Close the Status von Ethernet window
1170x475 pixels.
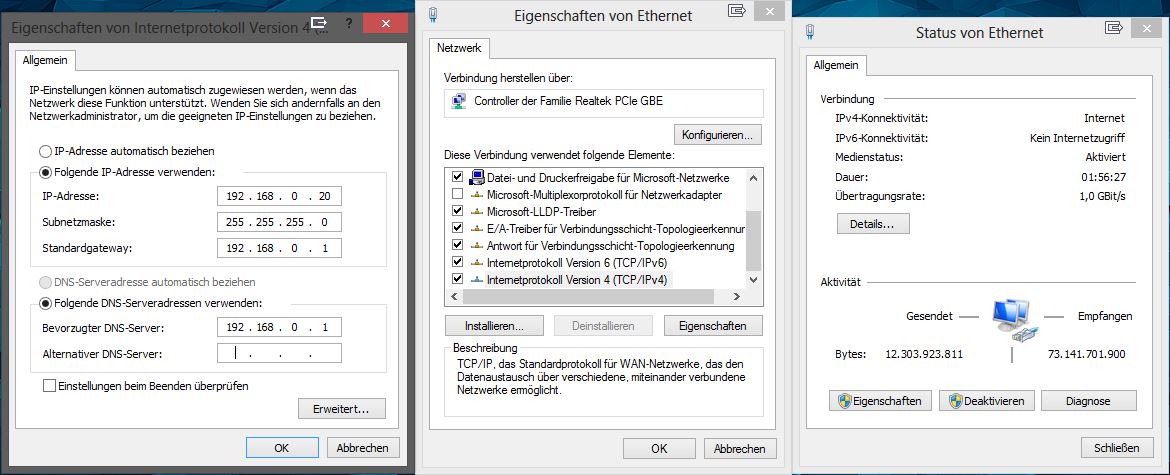pyautogui.click(x=1147, y=28)
